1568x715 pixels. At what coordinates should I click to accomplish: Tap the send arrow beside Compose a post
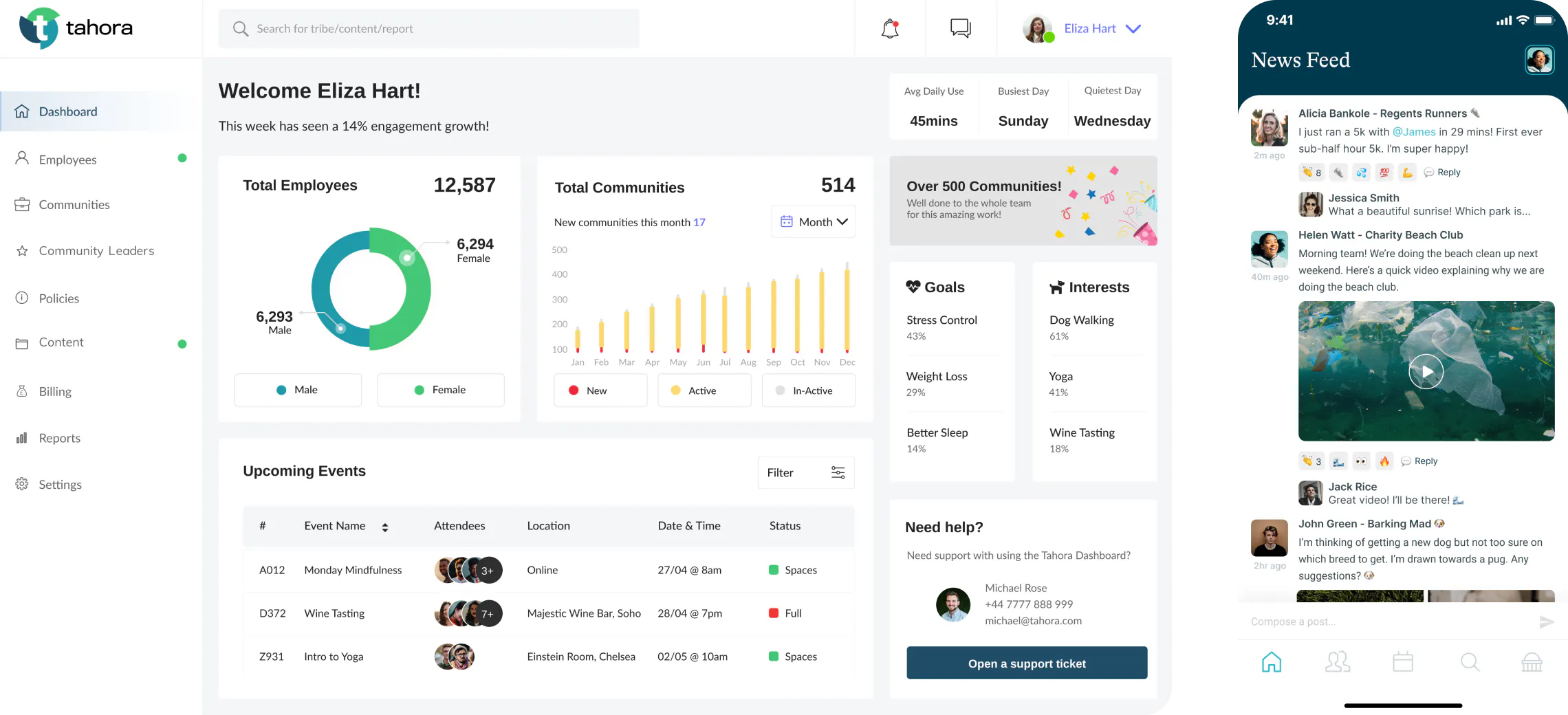1546,622
